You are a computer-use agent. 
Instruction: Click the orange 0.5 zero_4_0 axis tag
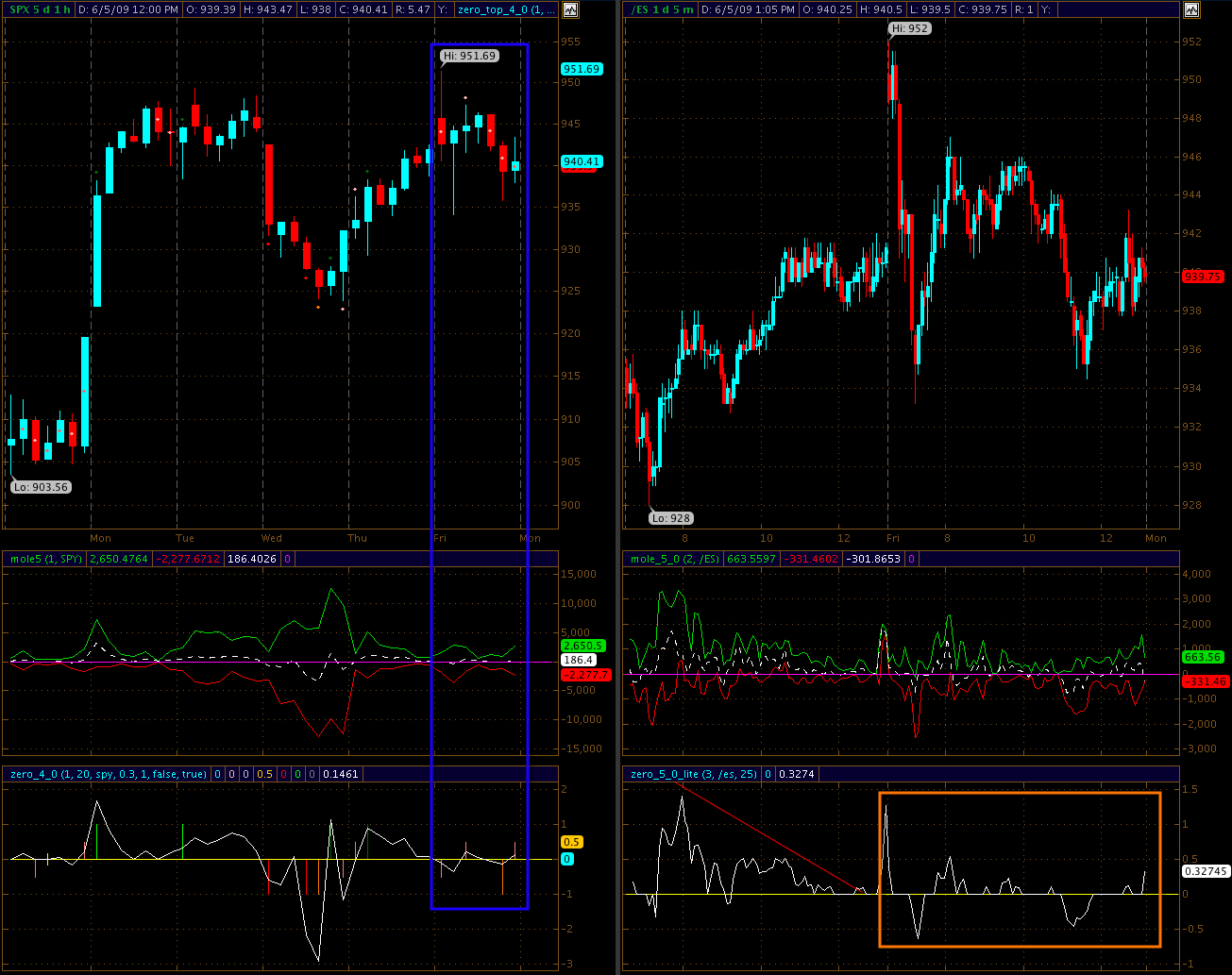pos(571,842)
